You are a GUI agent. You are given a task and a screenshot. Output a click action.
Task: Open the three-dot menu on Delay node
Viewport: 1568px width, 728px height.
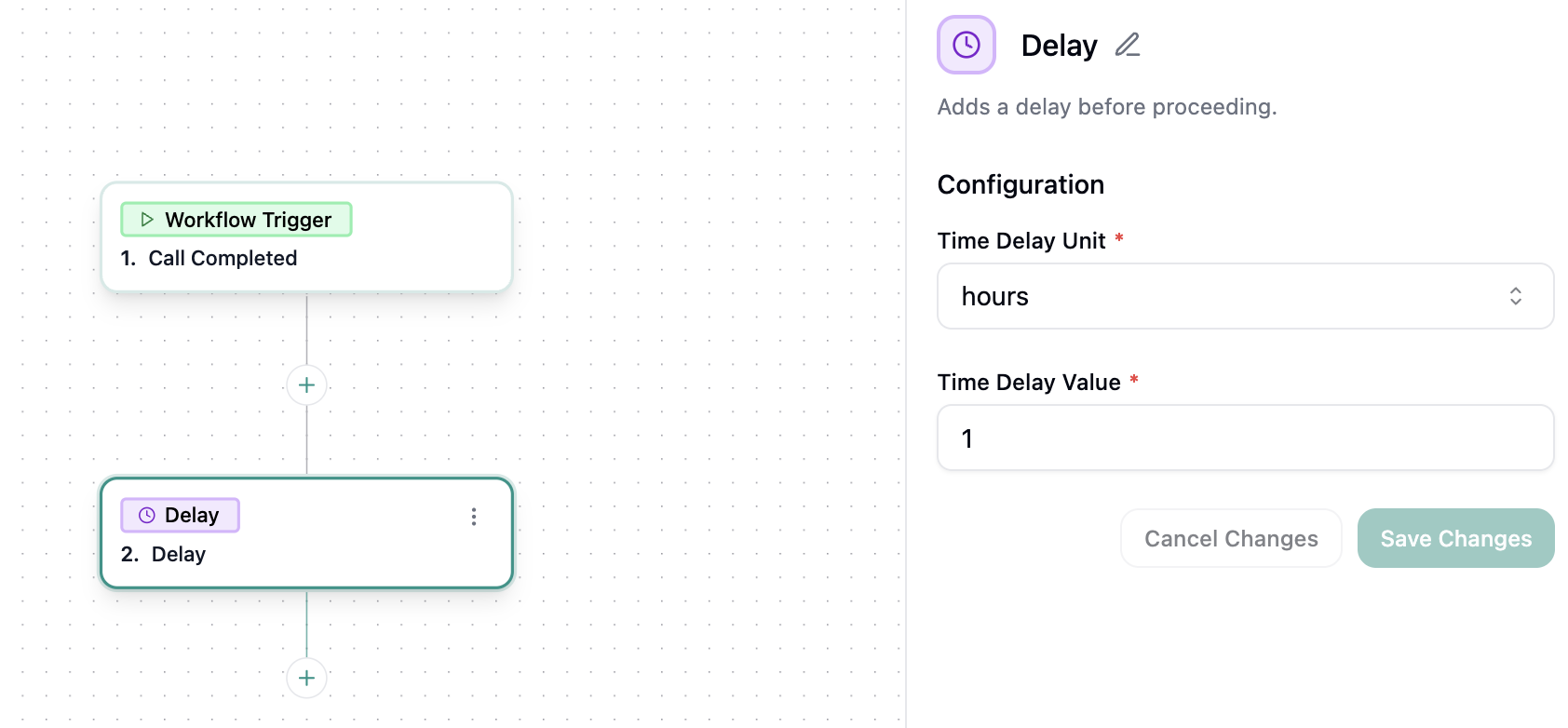tap(474, 517)
